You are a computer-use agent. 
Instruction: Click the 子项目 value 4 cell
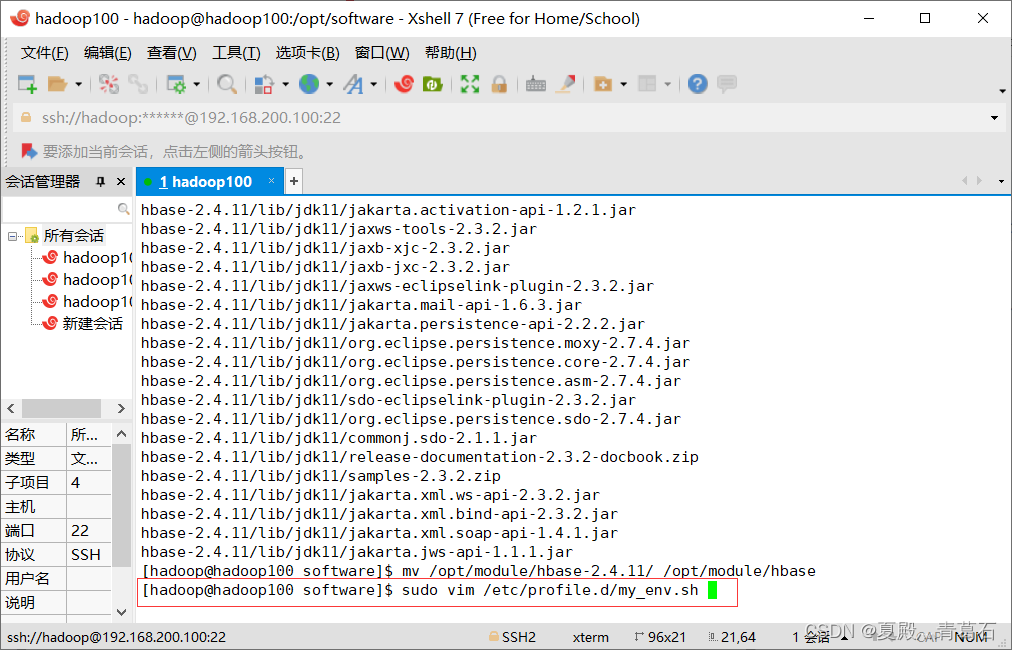pos(89,482)
